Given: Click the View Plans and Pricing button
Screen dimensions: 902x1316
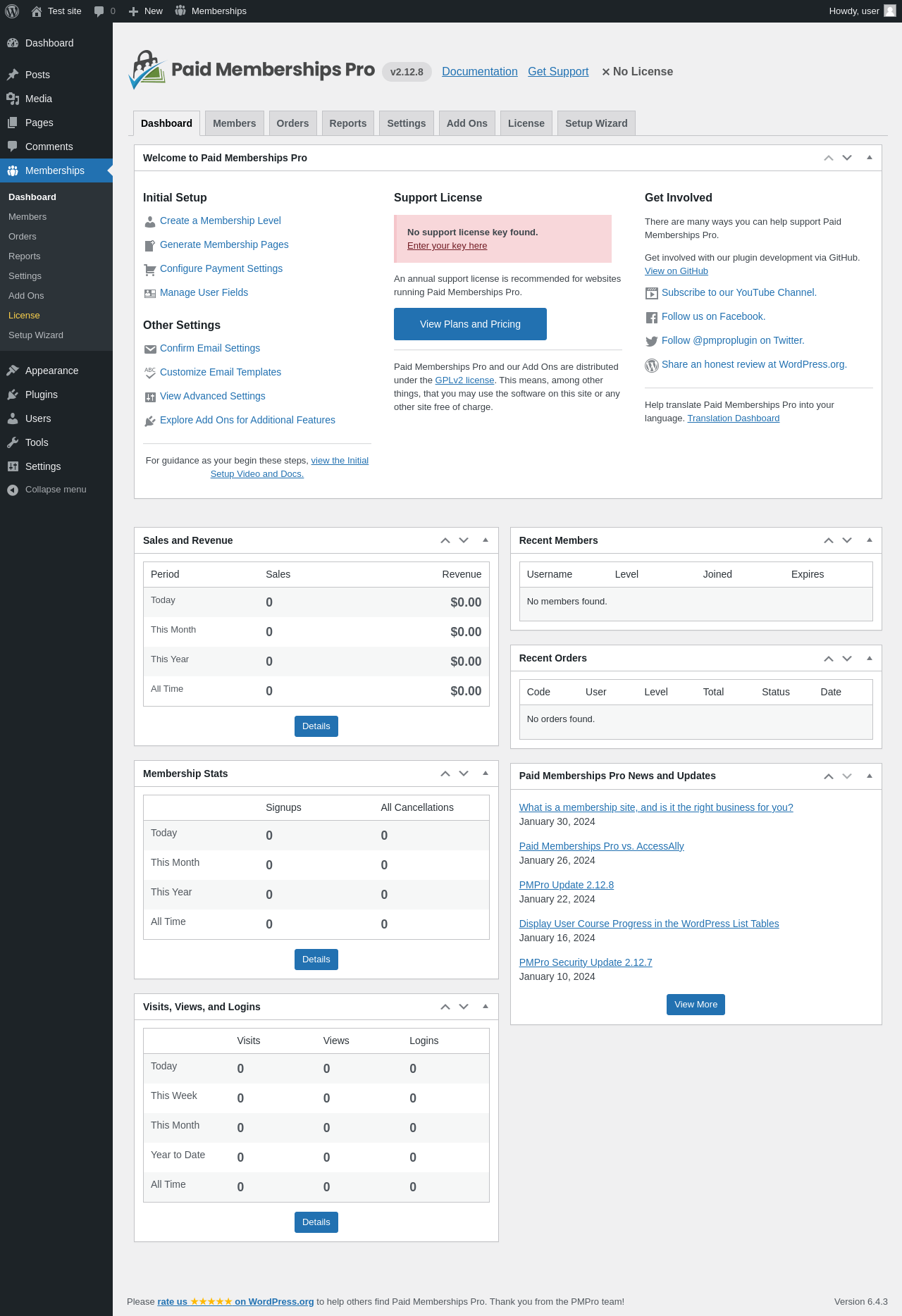Looking at the screenshot, I should 470,324.
